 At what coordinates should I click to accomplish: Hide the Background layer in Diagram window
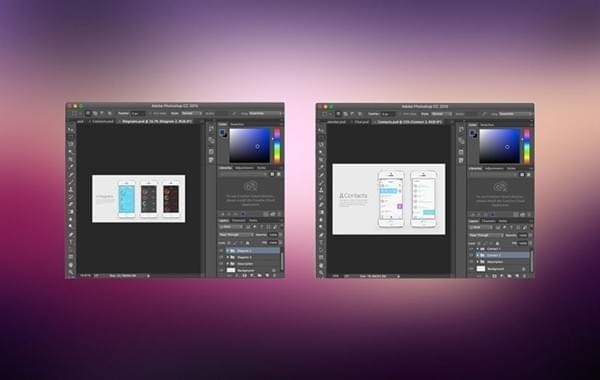click(x=222, y=270)
